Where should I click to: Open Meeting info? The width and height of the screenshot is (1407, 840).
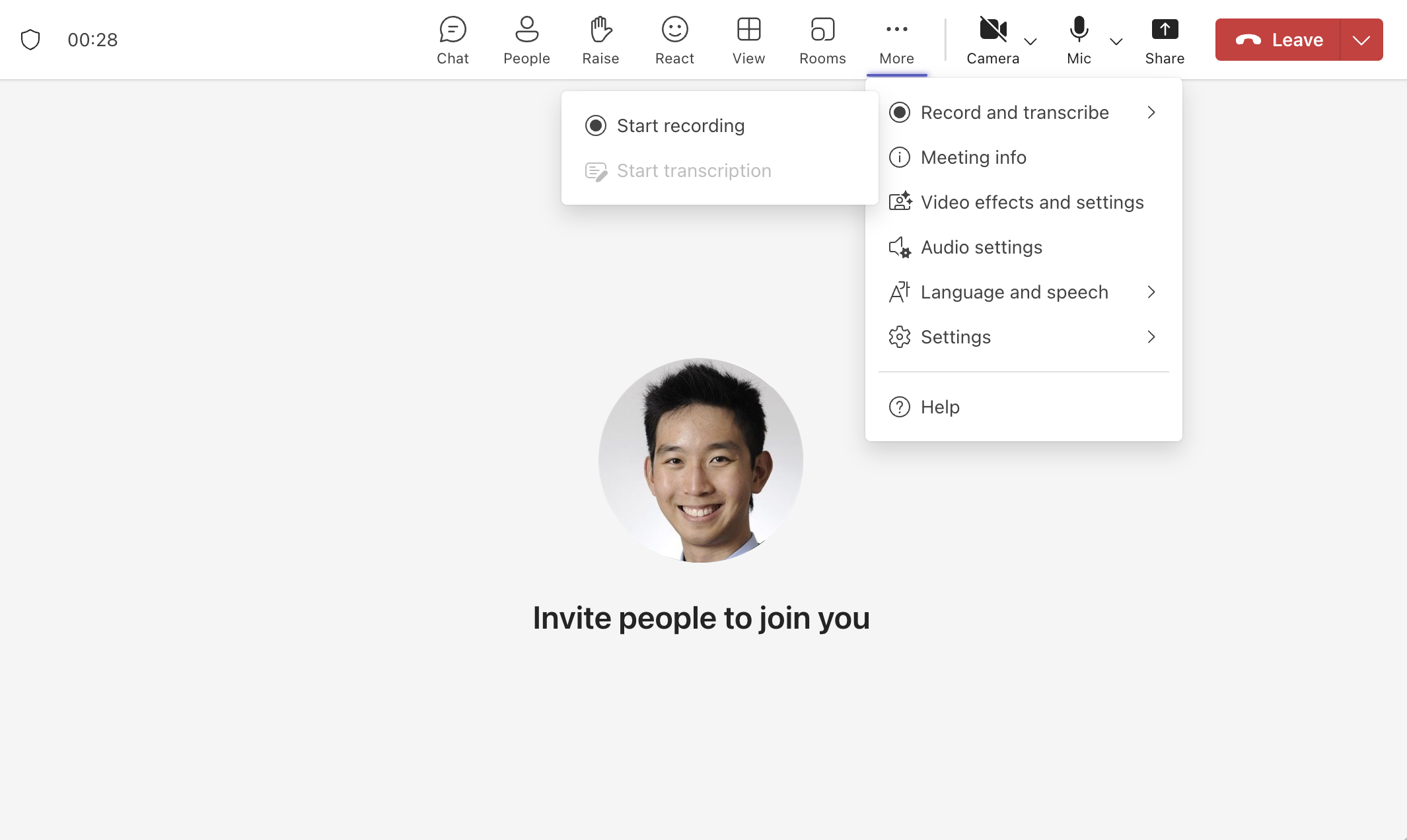[x=974, y=157]
